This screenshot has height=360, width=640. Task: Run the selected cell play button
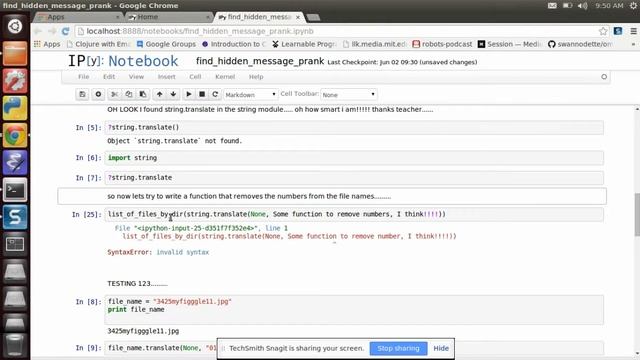189,94
